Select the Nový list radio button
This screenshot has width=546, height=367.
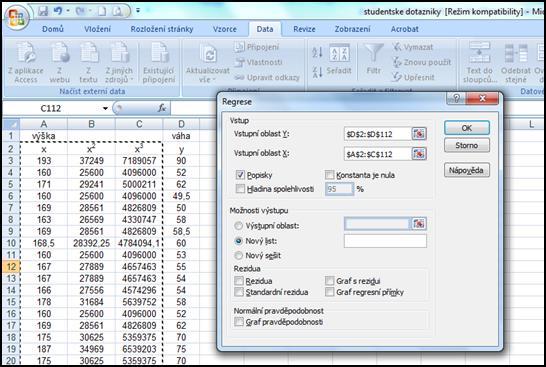[239, 241]
